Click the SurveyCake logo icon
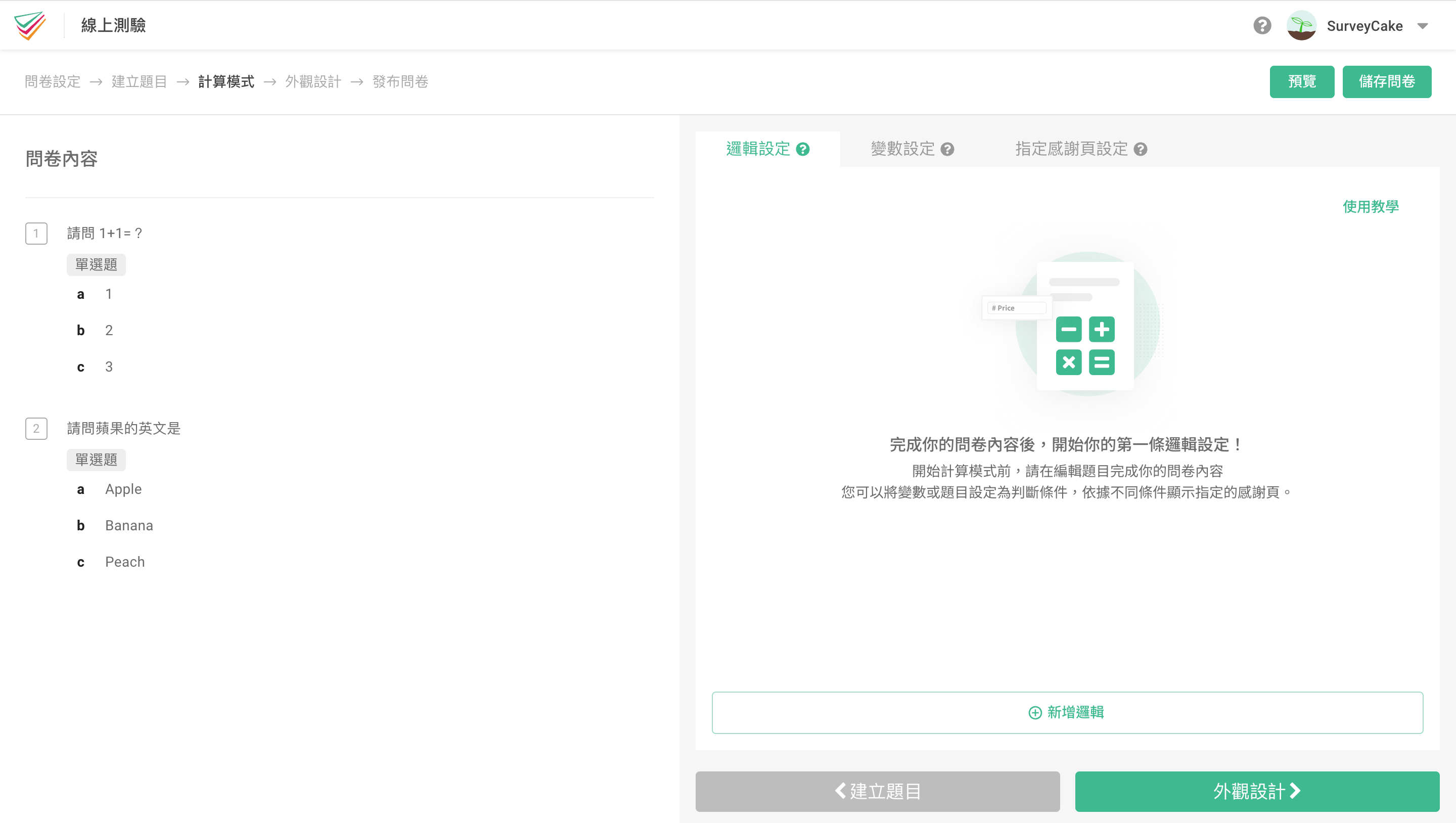This screenshot has height=823, width=1456. click(30, 25)
